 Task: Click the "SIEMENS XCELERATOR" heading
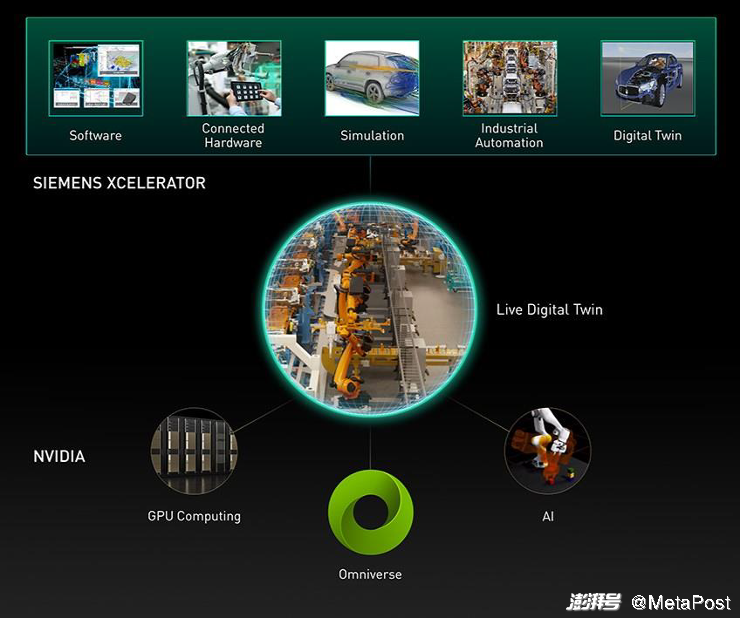click(x=119, y=183)
